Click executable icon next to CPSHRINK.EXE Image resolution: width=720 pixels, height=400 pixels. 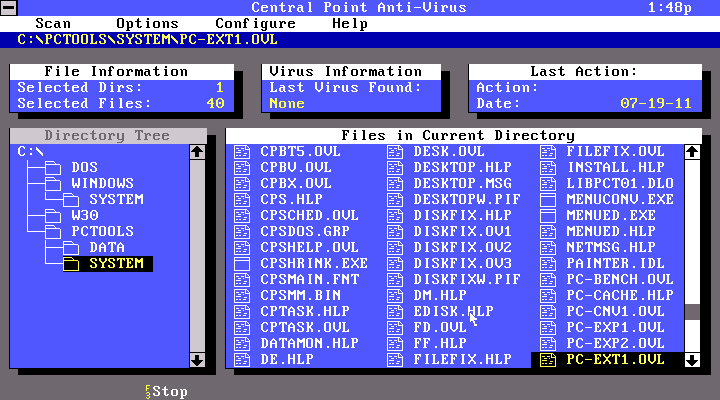point(242,264)
